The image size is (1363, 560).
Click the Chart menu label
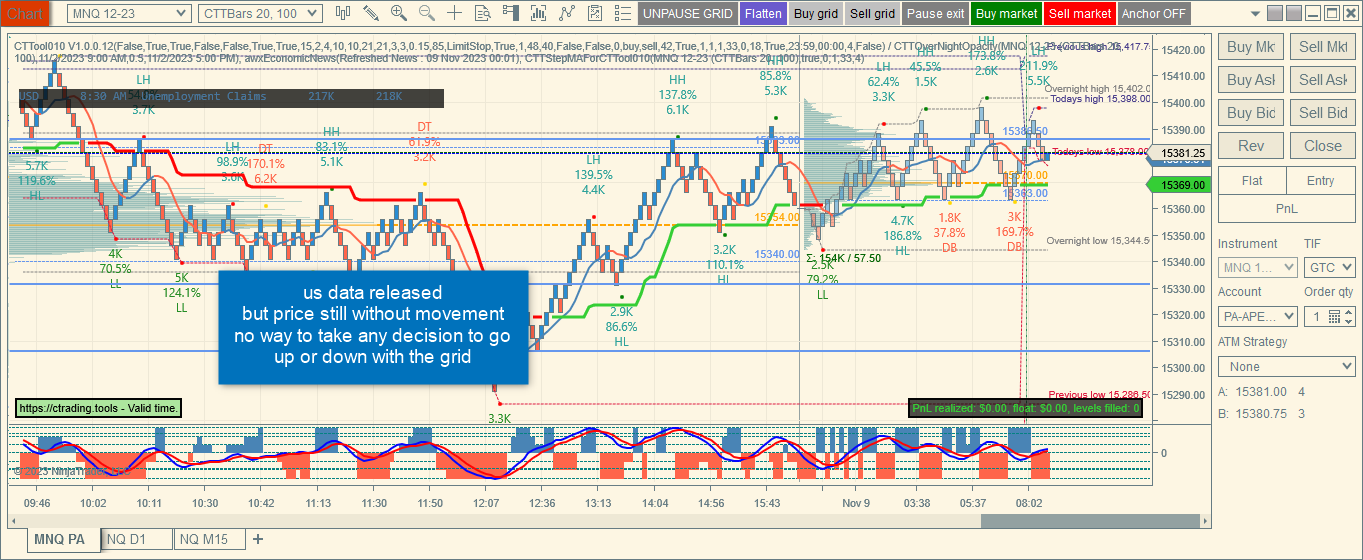24,14
